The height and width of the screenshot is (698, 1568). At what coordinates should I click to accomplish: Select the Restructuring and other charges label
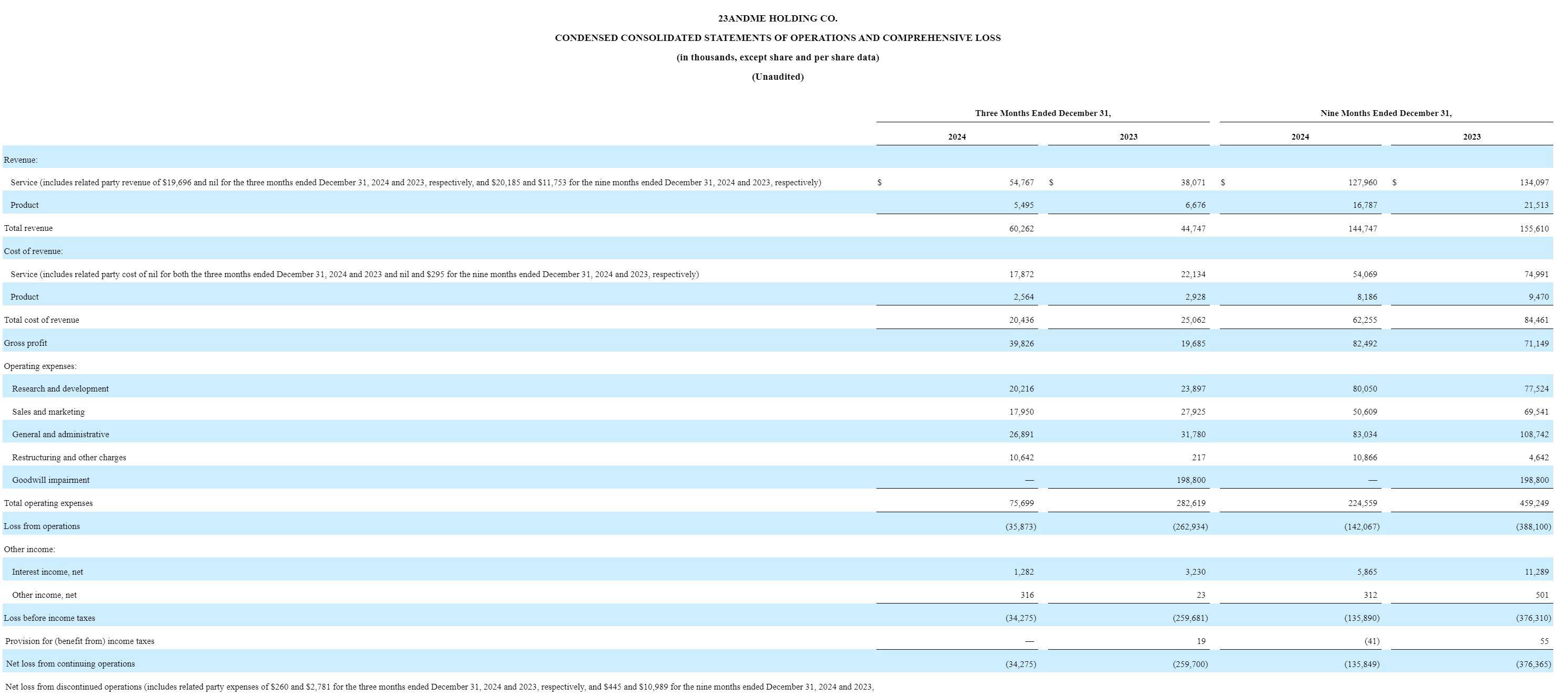click(69, 458)
